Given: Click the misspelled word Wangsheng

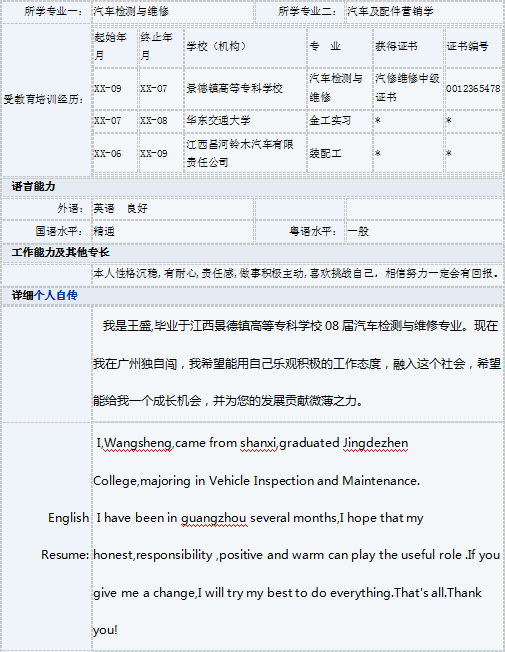Looking at the screenshot, I should tap(138, 443).
